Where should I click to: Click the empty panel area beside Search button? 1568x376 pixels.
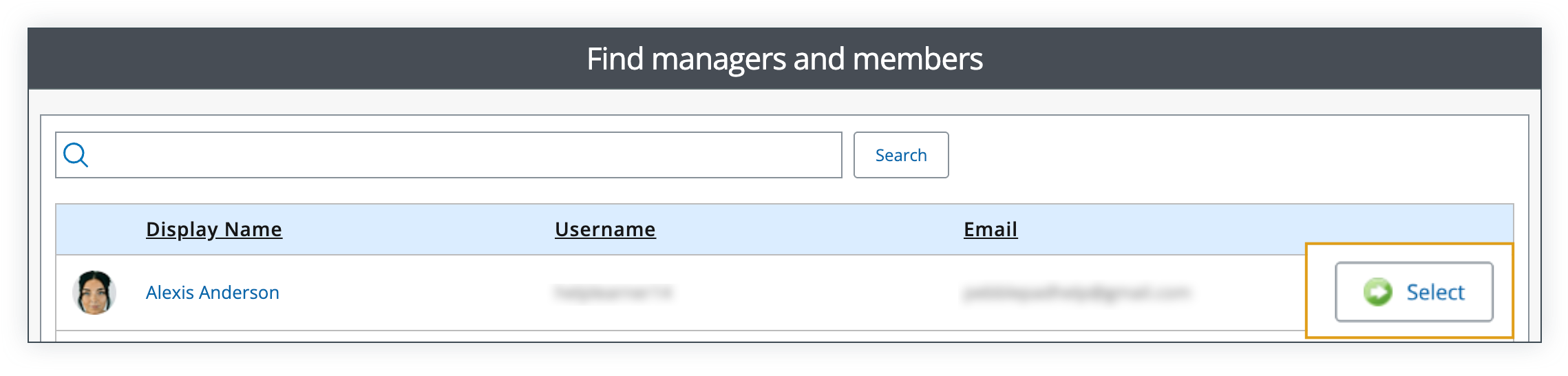1232,155
